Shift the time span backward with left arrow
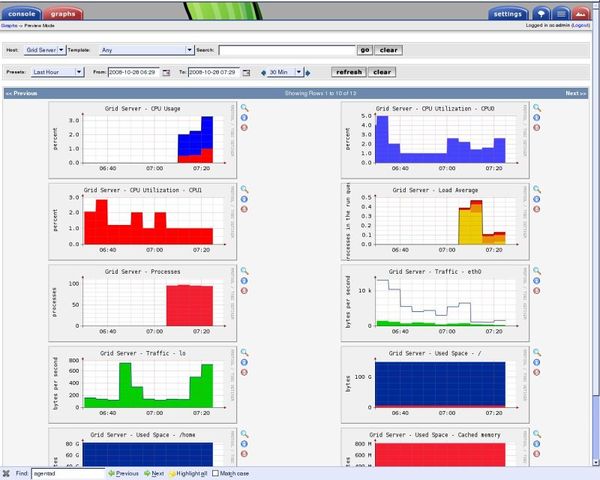 [263, 72]
